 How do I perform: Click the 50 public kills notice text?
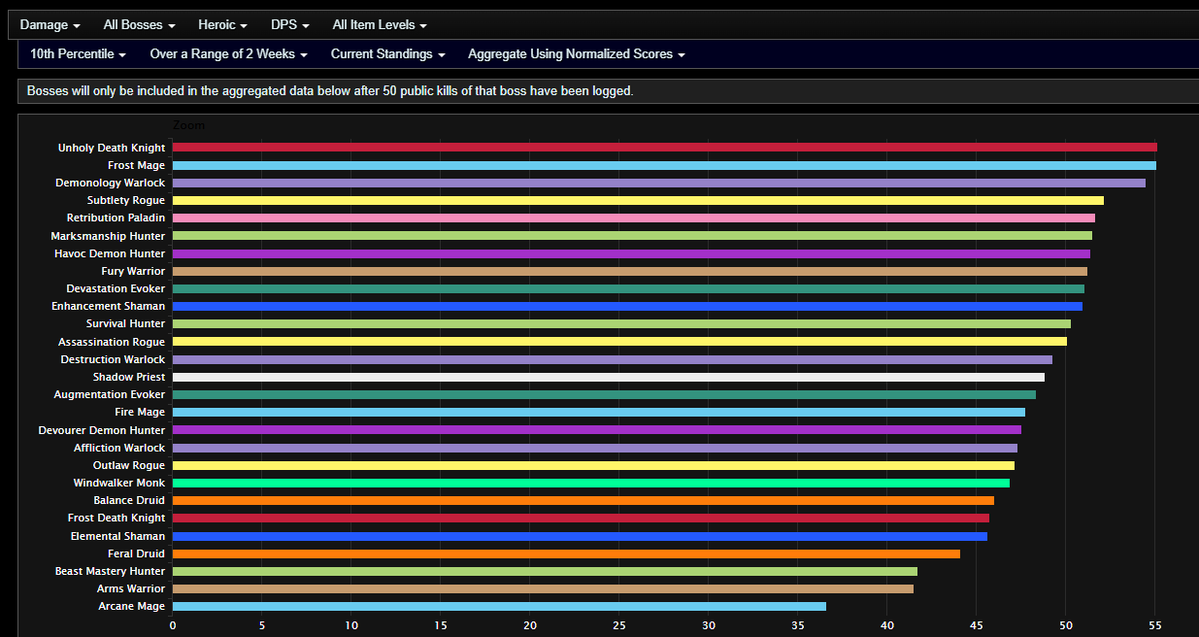tap(330, 91)
